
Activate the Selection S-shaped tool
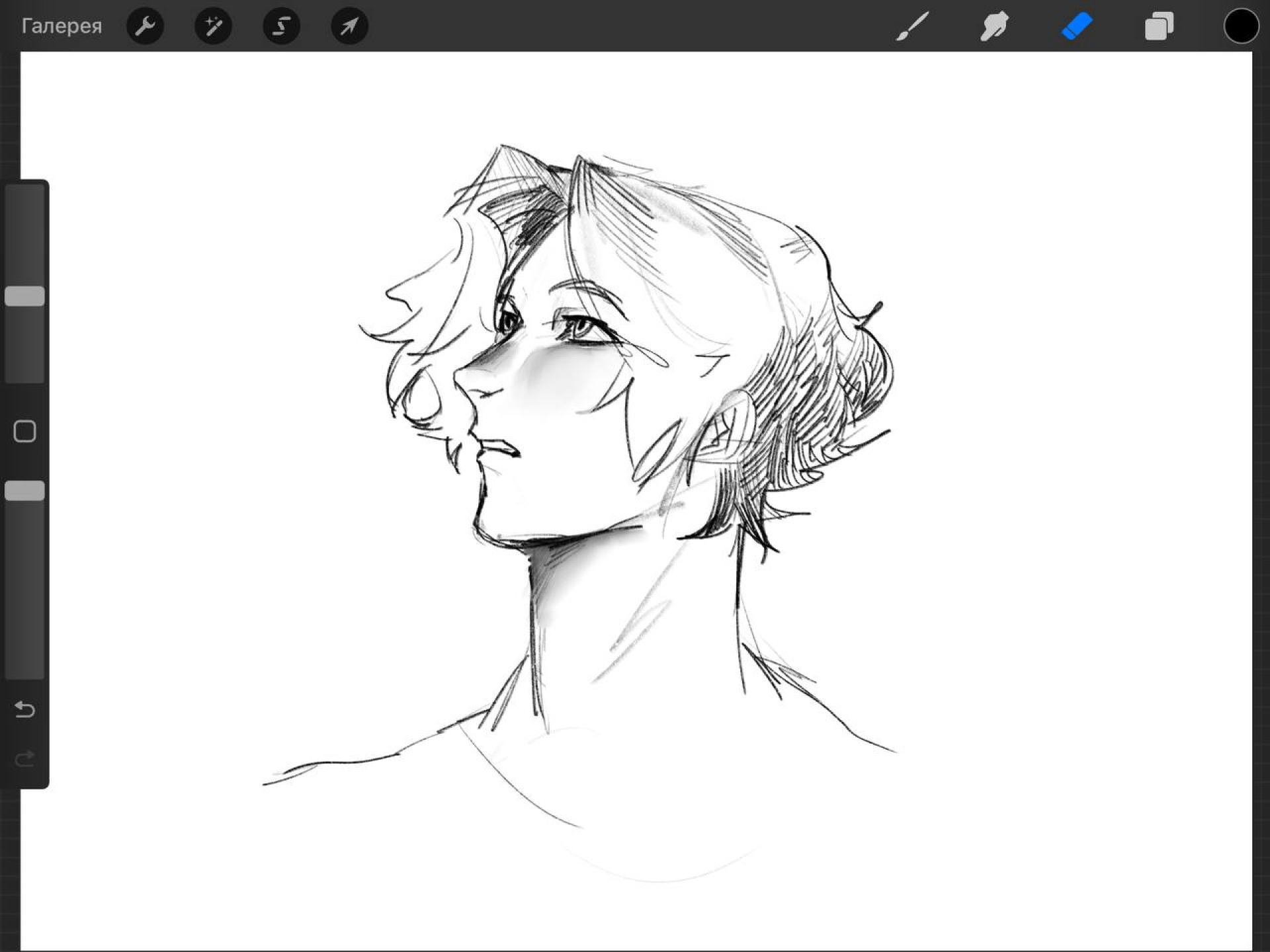(281, 26)
